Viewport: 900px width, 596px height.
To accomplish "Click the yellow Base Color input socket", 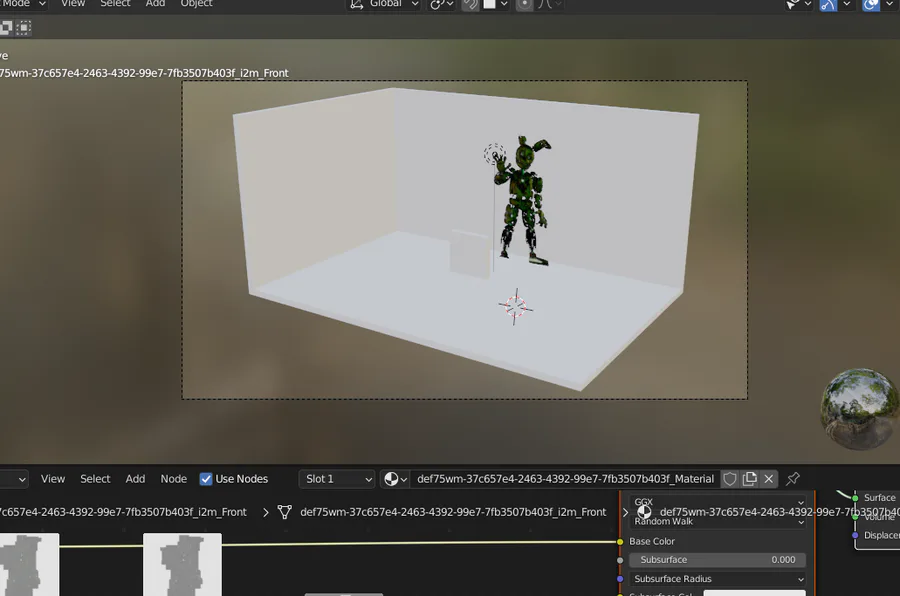I will [x=620, y=541].
